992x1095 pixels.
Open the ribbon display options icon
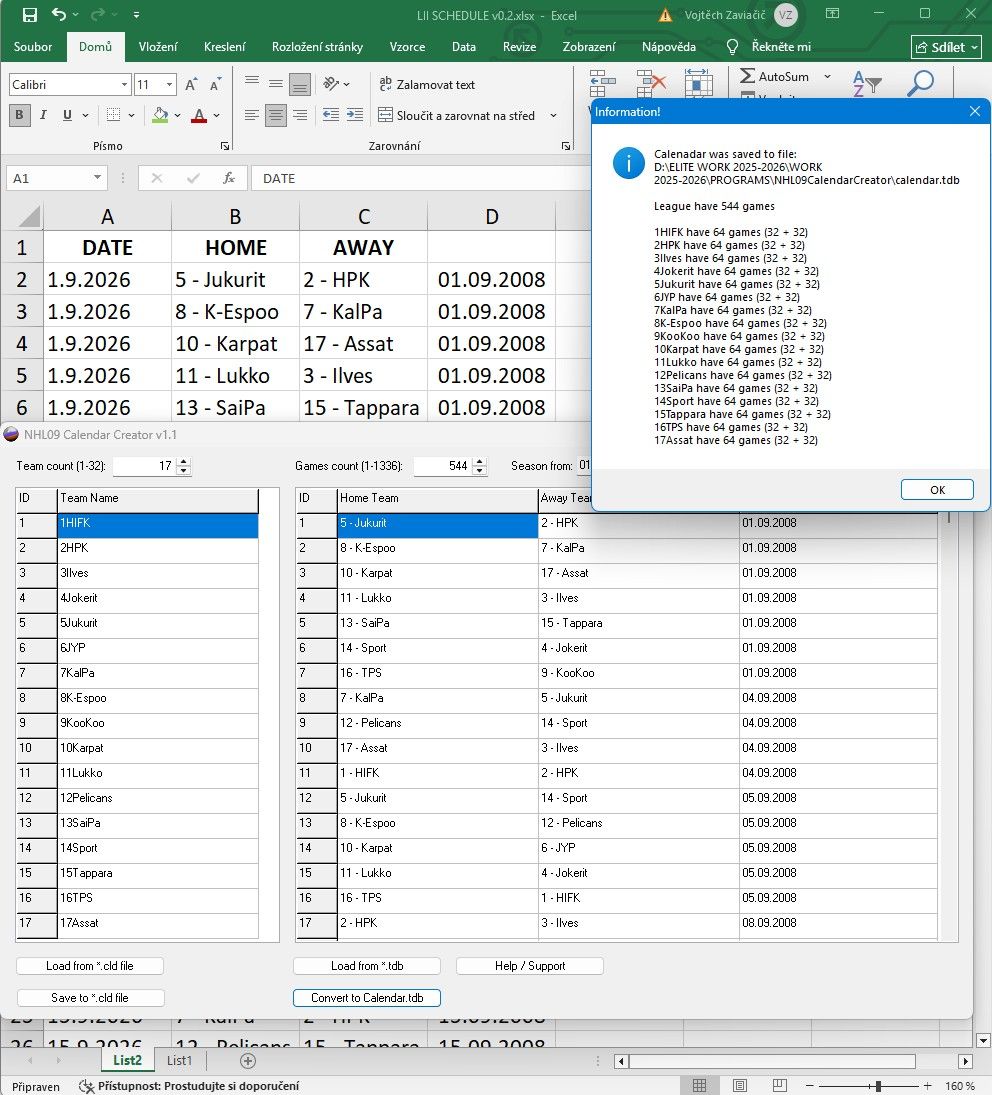832,14
